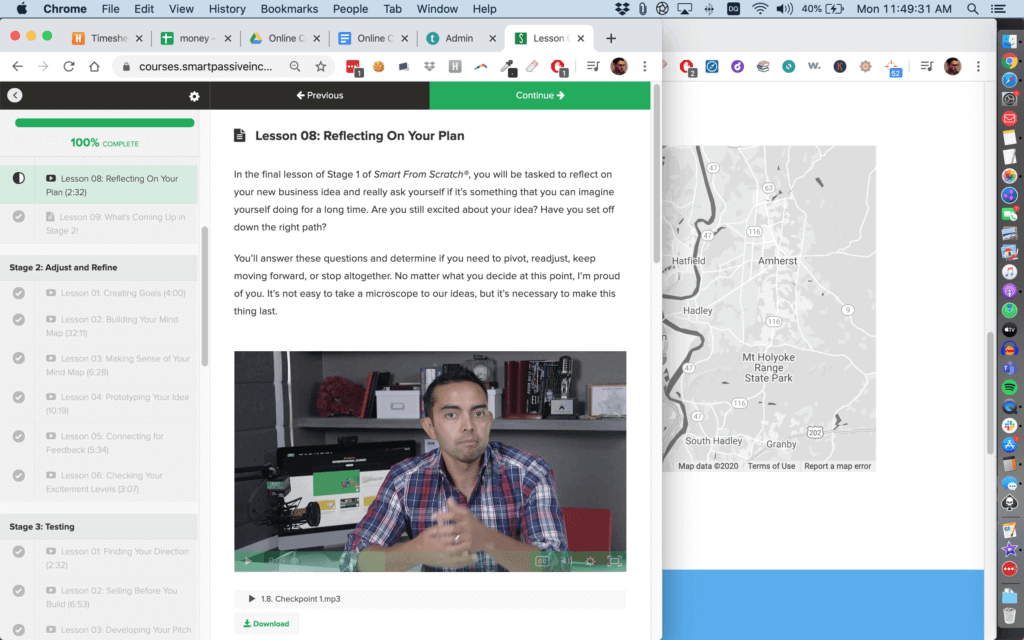Open Lesson 09: What's Coming Up in Stage 2
This screenshot has width=1024, height=640.
(116, 223)
